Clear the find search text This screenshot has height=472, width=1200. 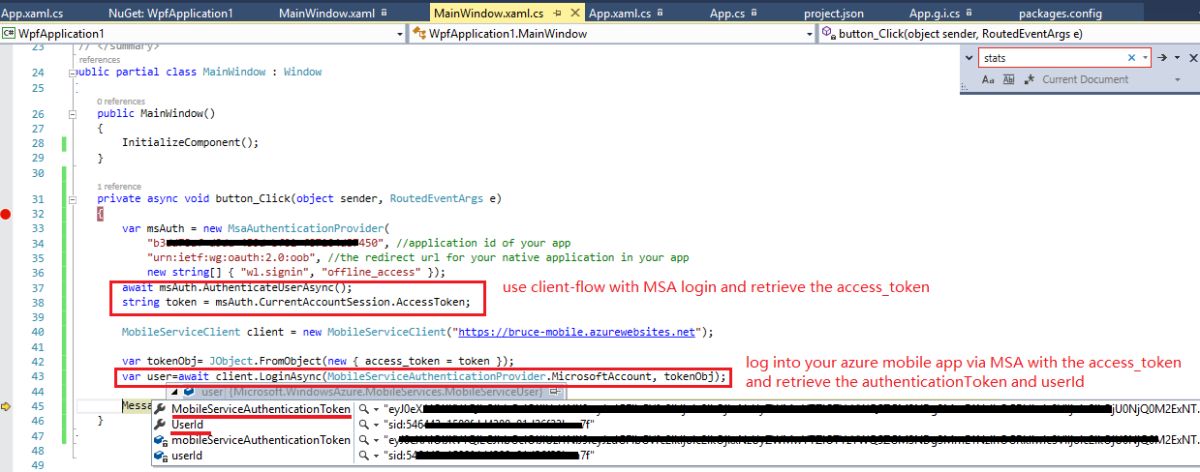tap(1132, 58)
